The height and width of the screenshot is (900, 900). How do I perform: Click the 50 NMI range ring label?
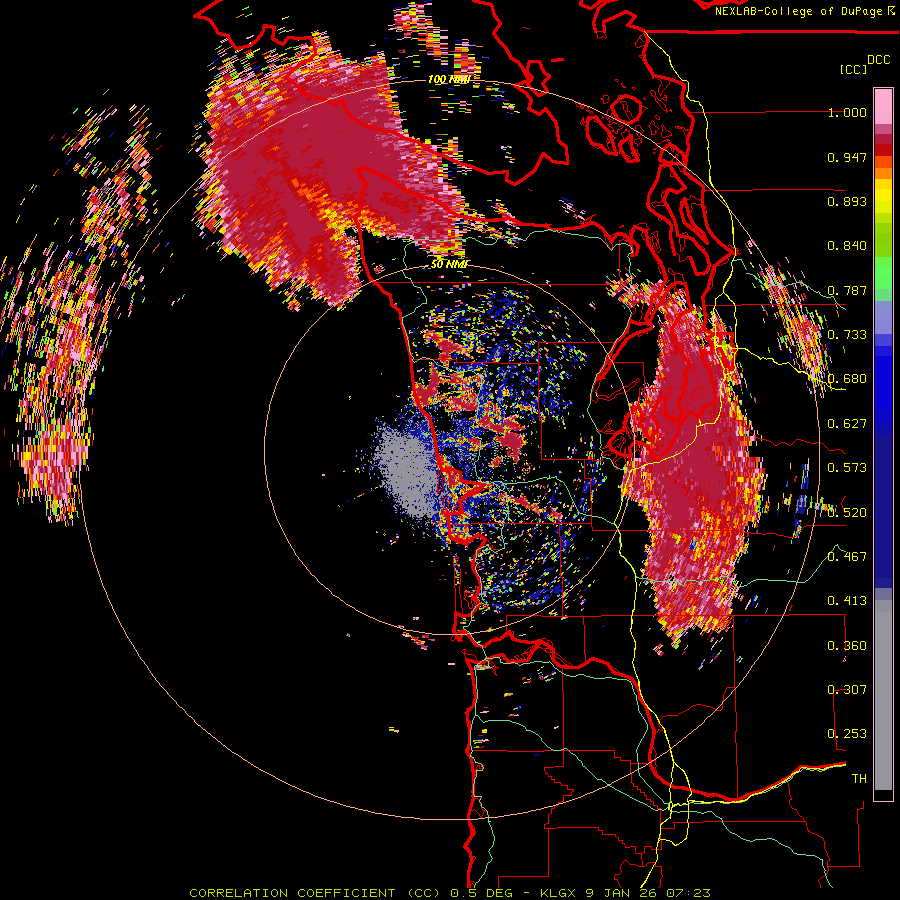[x=449, y=264]
